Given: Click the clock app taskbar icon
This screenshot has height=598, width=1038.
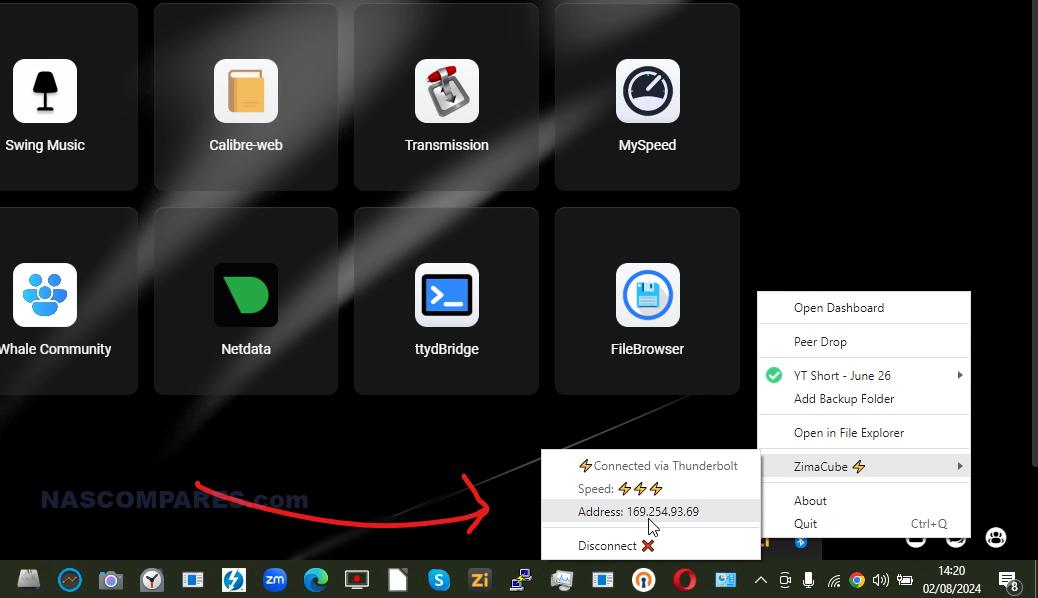Looking at the screenshot, I should pyautogui.click(x=152, y=580).
